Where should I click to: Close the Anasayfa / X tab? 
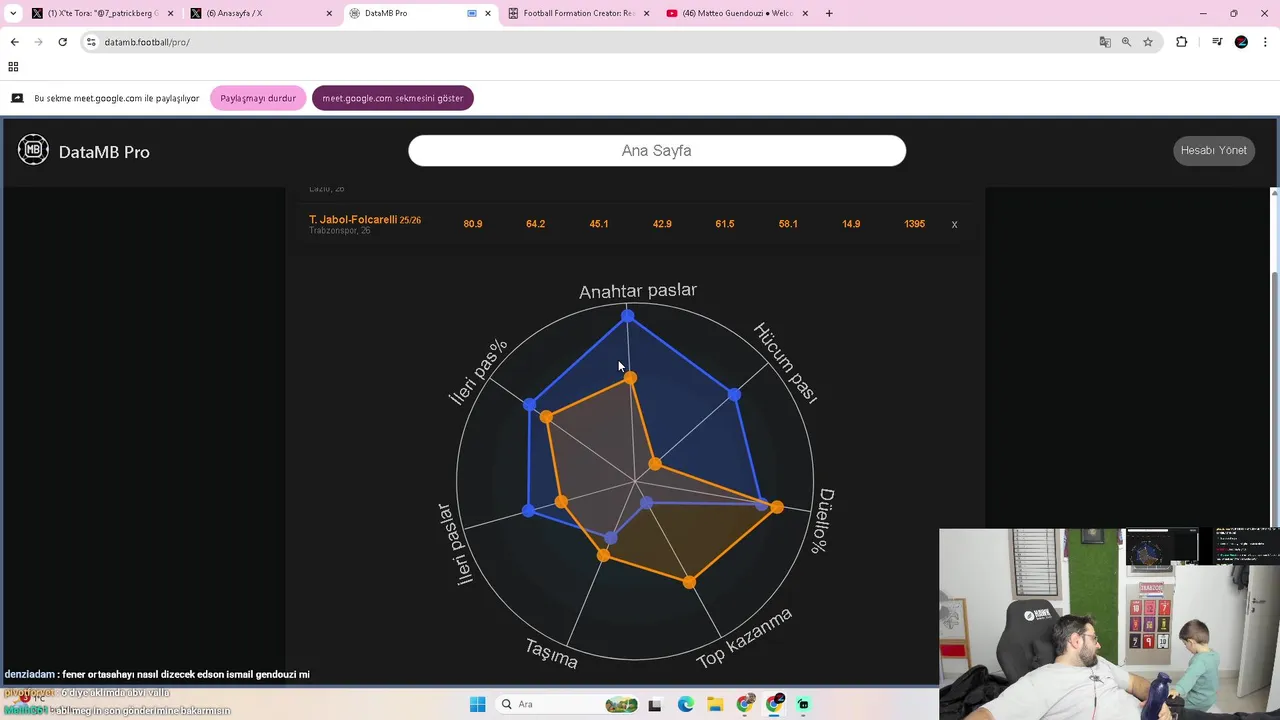click(328, 13)
